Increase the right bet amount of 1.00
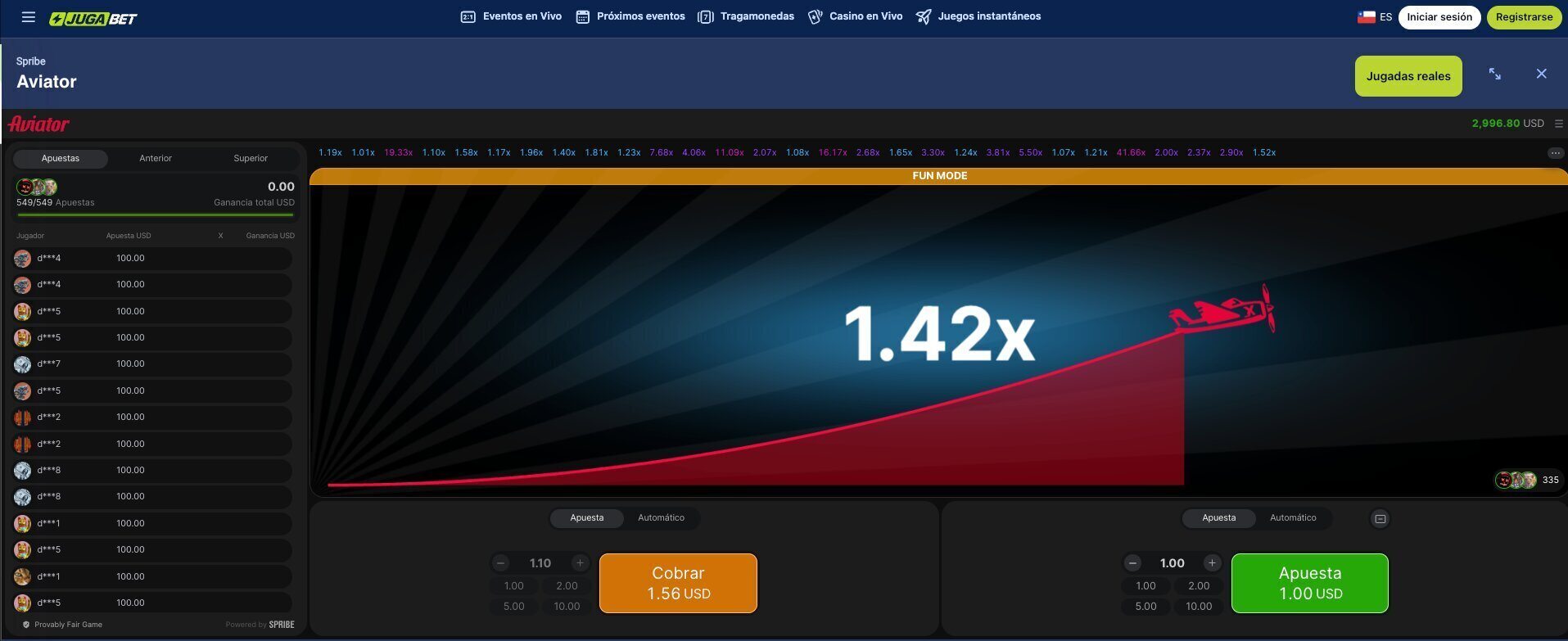This screenshot has height=641, width=1568. click(1212, 563)
